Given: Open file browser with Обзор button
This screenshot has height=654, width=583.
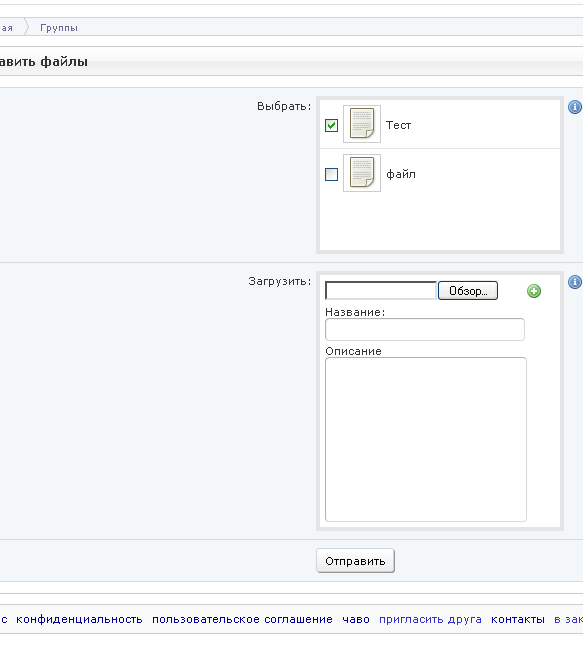Looking at the screenshot, I should [468, 291].
